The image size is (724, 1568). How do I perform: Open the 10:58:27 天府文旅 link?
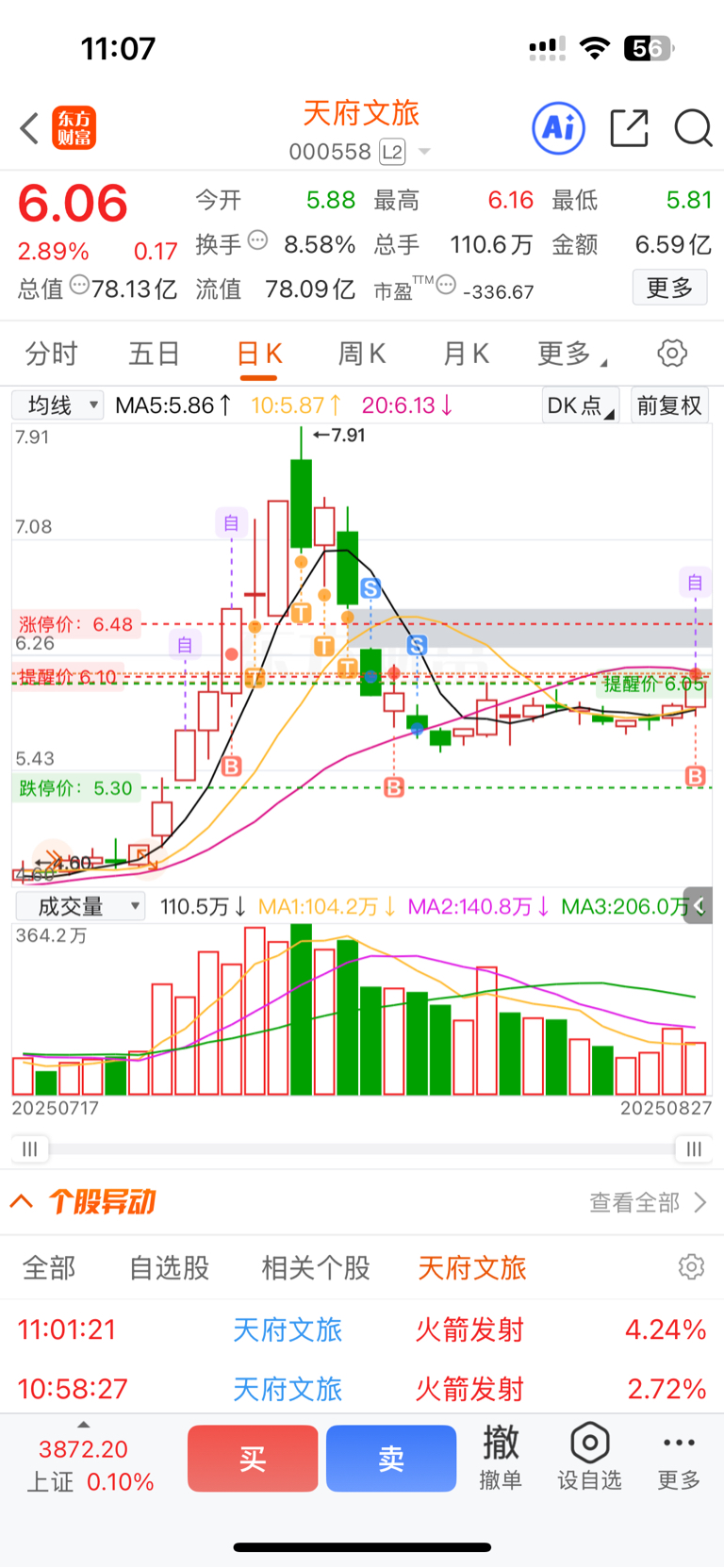click(x=288, y=1389)
